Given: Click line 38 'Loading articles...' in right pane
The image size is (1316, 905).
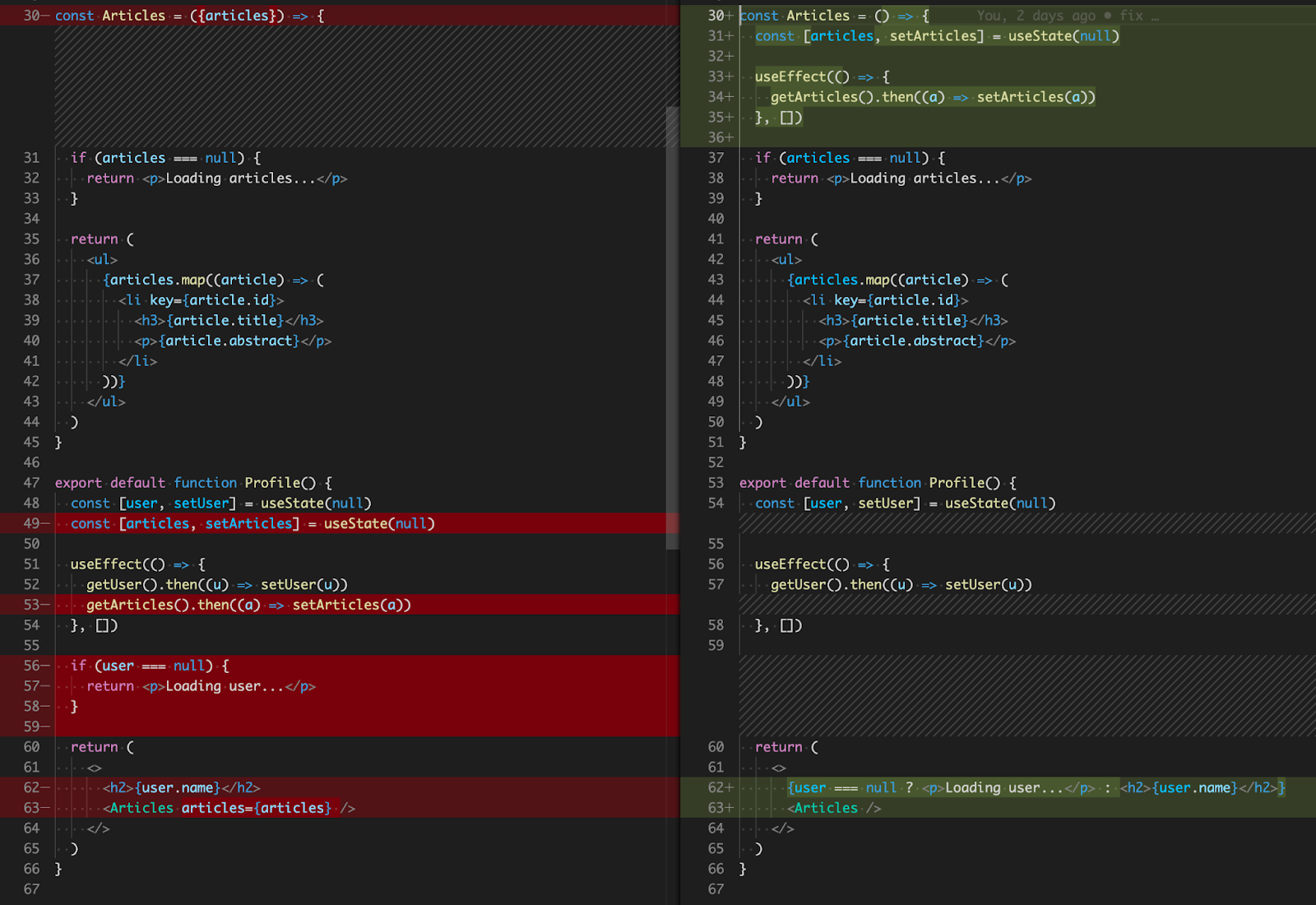Looking at the screenshot, I should point(925,179).
